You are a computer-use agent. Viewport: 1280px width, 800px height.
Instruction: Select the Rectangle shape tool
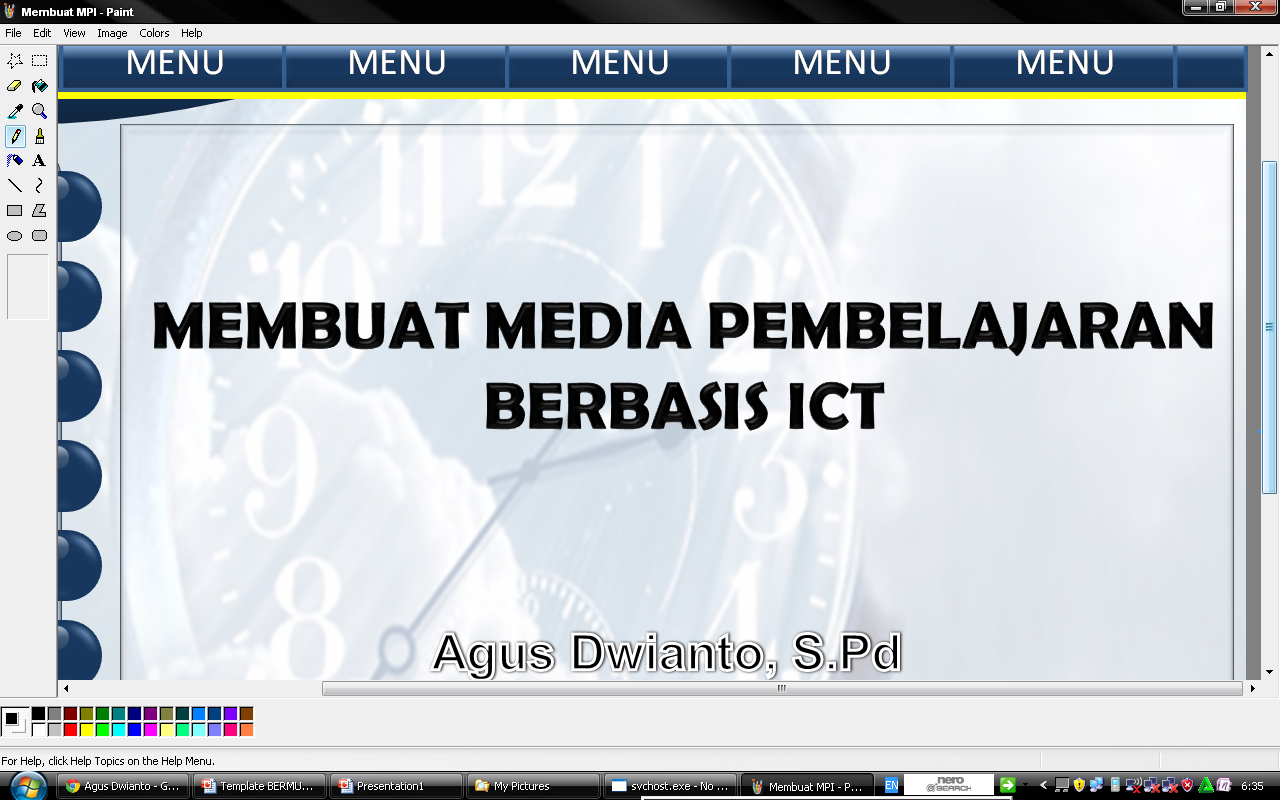coord(15,210)
